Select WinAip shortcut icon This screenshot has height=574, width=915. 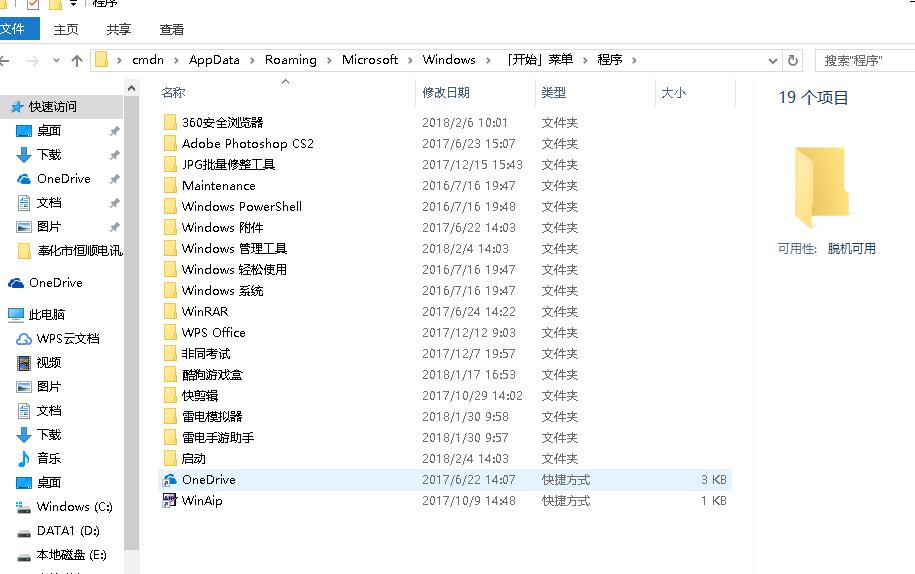coord(170,500)
